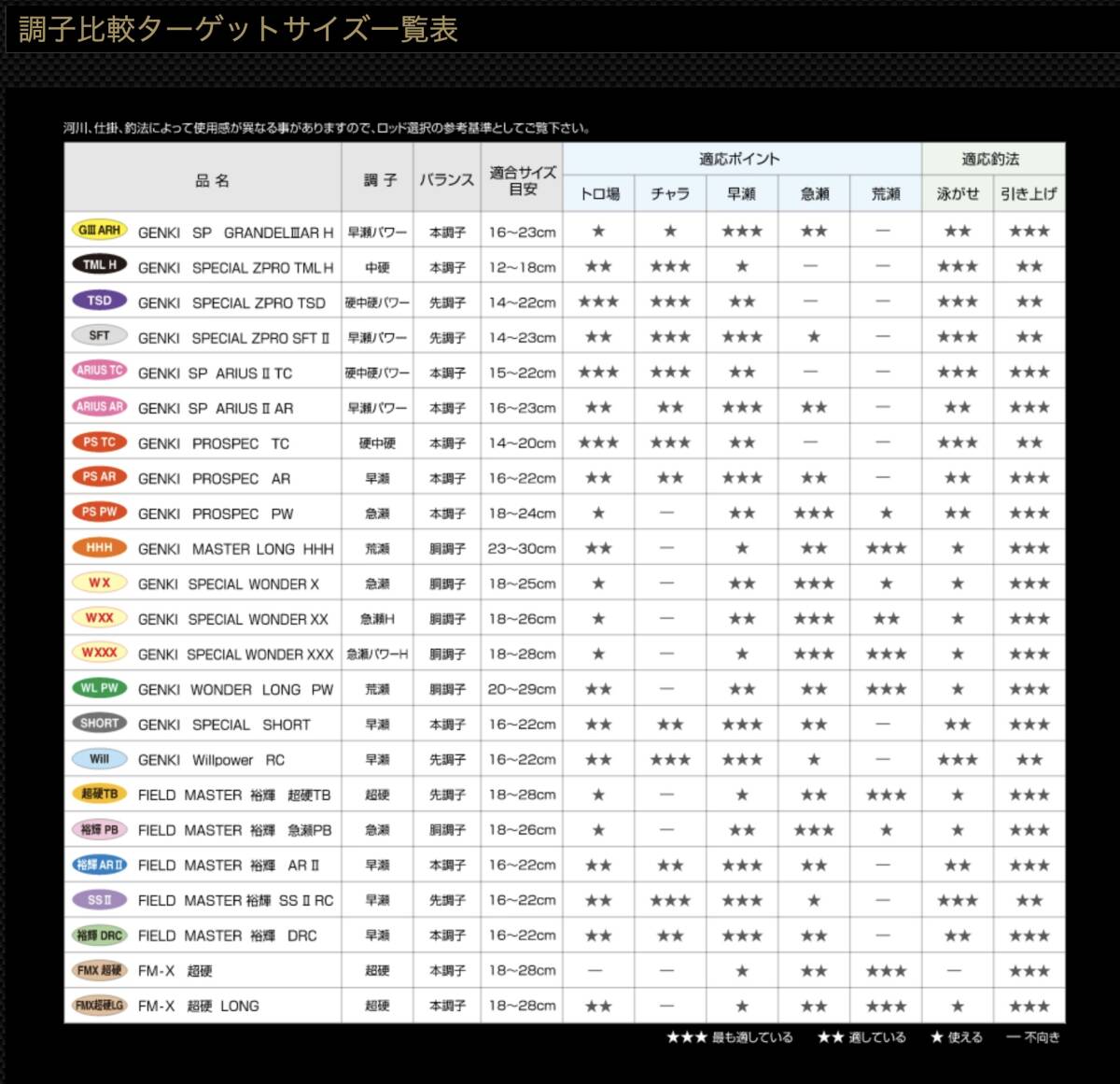This screenshot has height=1084, width=1120.
Task: Click the 調子 column header
Action: [380, 179]
